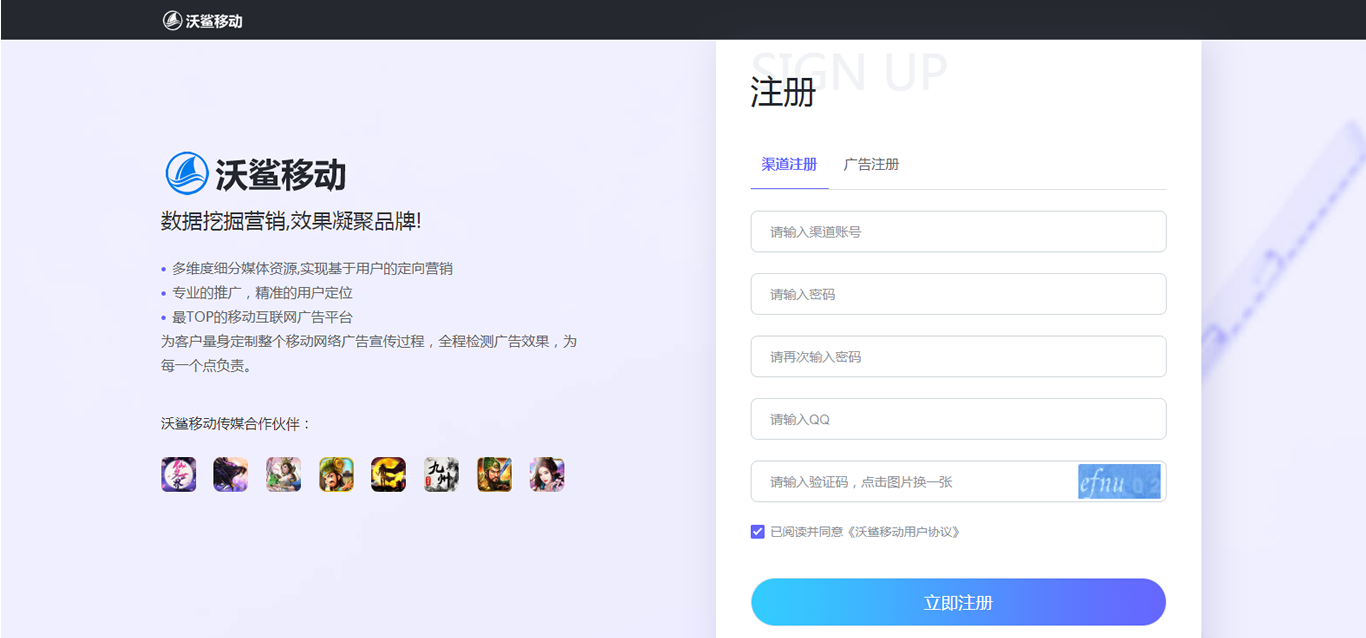Open the purple calligraphy game icon

point(179,474)
